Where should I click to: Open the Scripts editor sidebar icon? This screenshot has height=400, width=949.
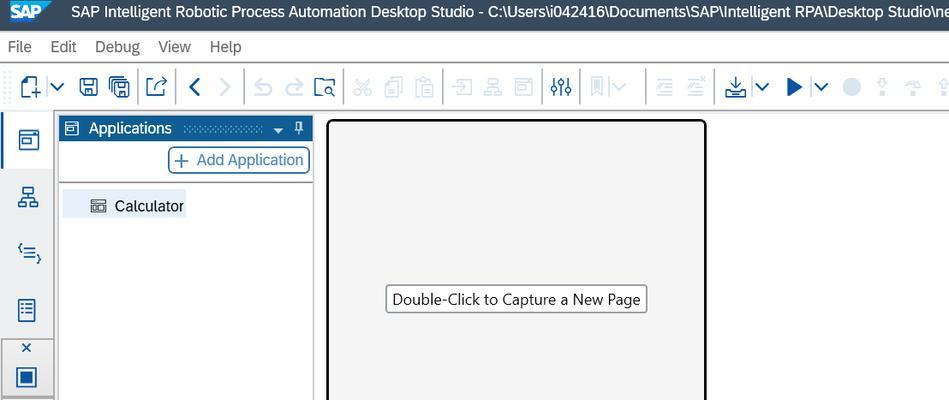(28, 253)
